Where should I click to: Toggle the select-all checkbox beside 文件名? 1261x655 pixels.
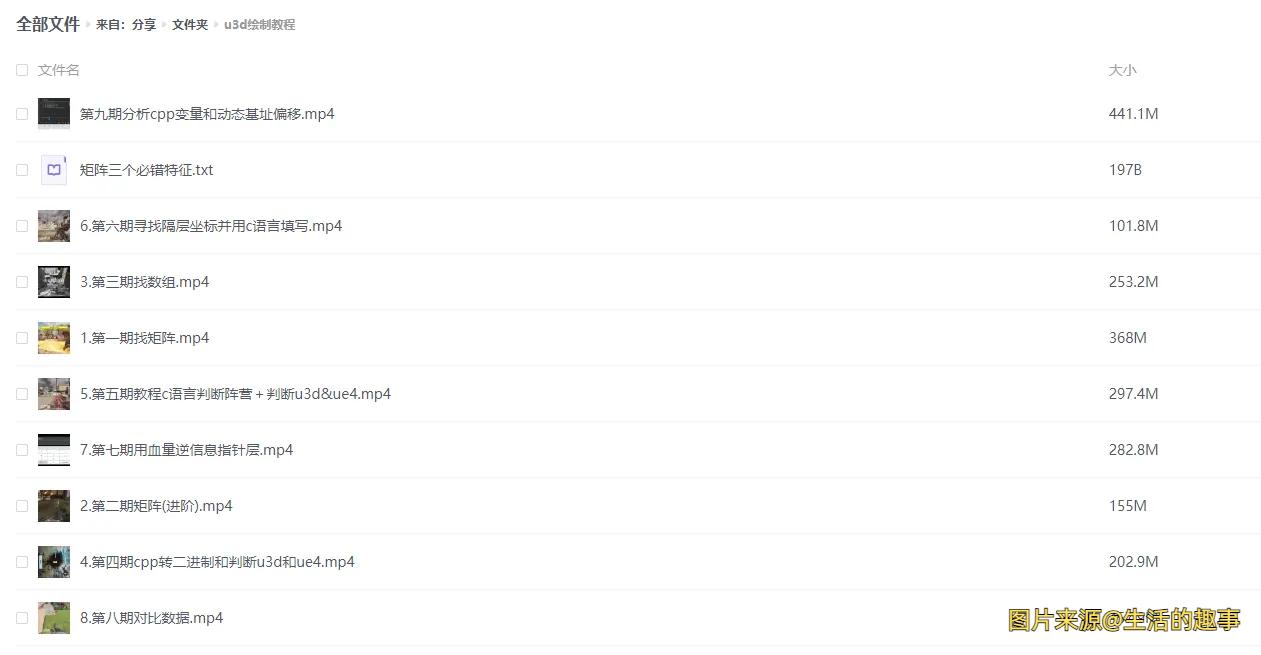22,70
